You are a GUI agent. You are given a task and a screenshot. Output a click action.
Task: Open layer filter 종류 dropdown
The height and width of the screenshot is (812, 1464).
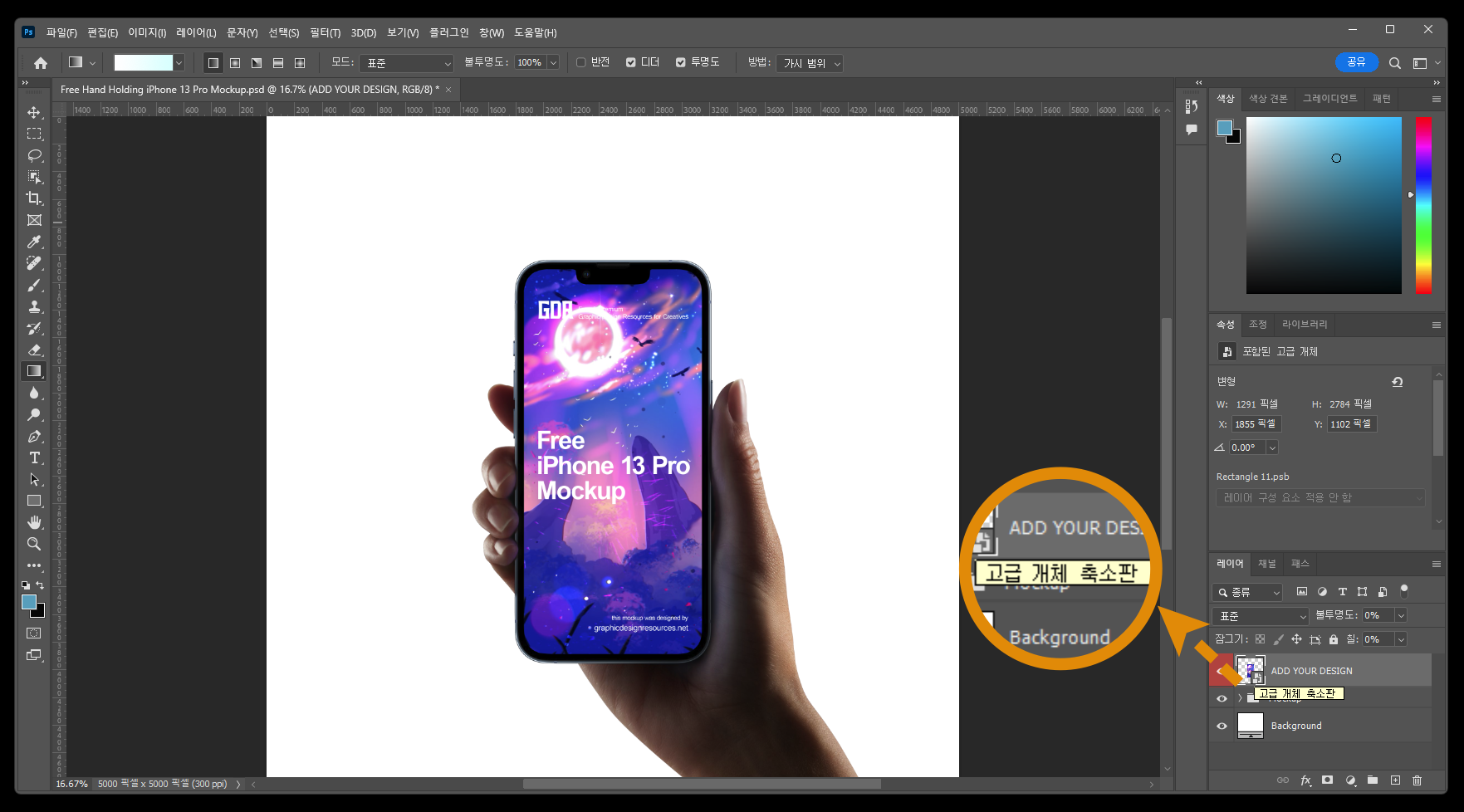click(1247, 592)
